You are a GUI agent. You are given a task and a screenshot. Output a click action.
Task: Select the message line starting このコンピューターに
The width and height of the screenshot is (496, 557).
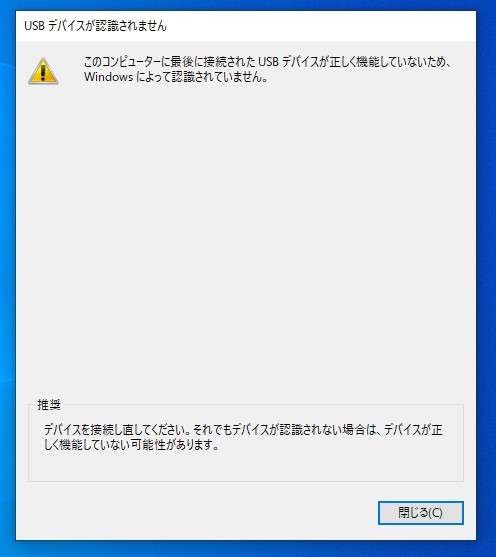pyautogui.click(x=268, y=62)
